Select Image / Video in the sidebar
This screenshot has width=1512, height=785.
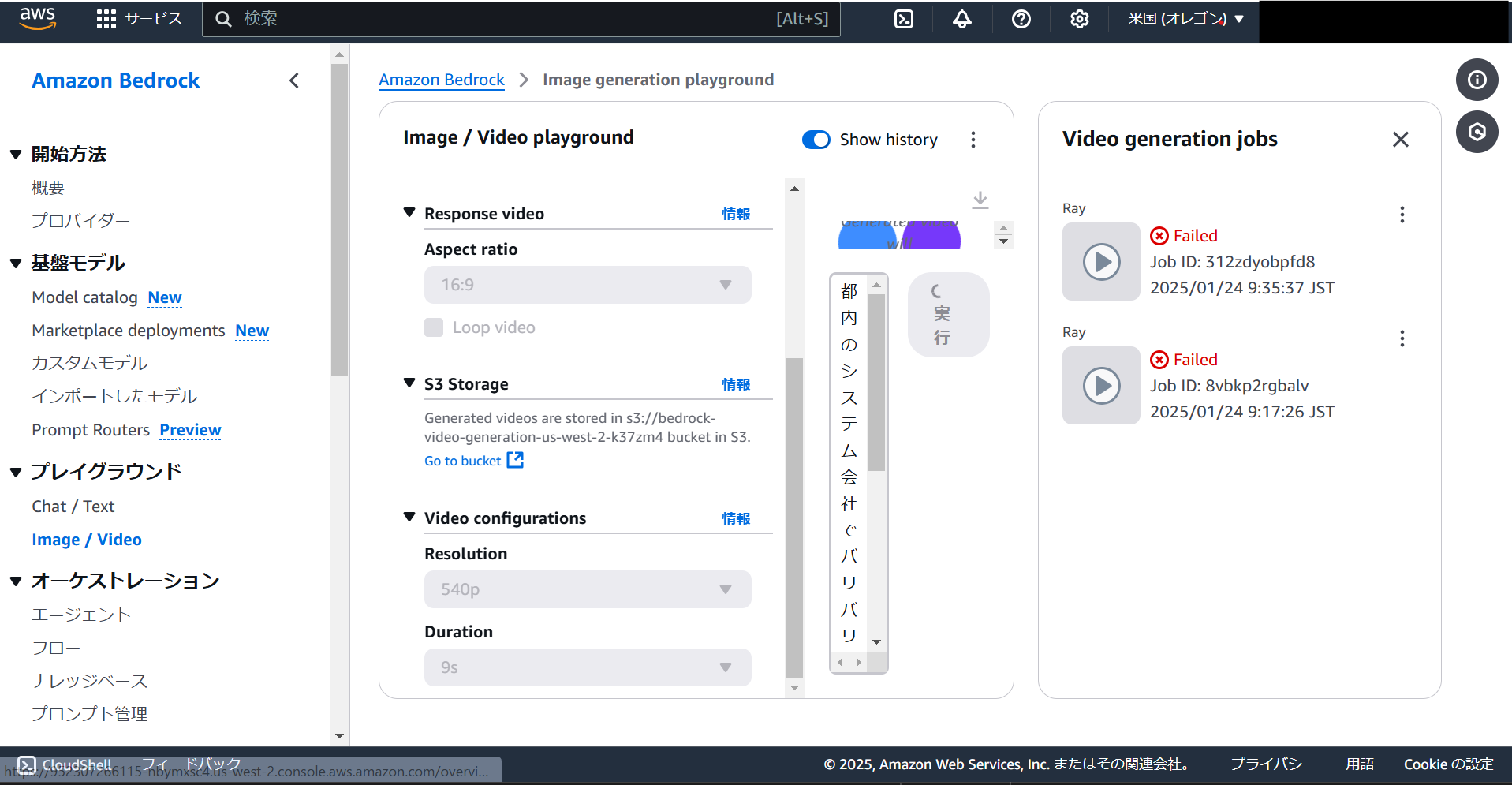pyautogui.click(x=87, y=540)
